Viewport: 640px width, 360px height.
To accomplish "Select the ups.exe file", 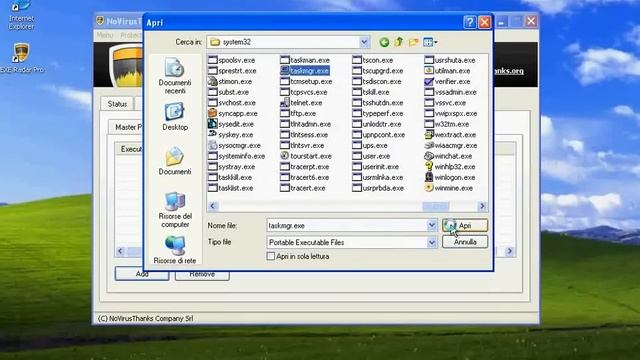I will (x=370, y=145).
